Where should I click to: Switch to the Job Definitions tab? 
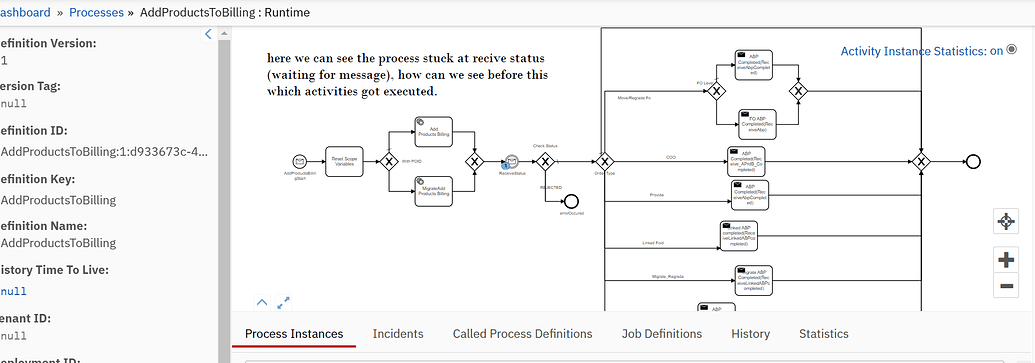click(661, 333)
